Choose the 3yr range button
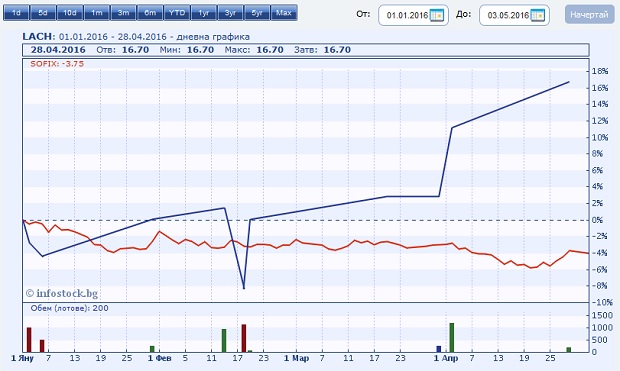Image resolution: width=620 pixels, height=371 pixels. pos(231,13)
